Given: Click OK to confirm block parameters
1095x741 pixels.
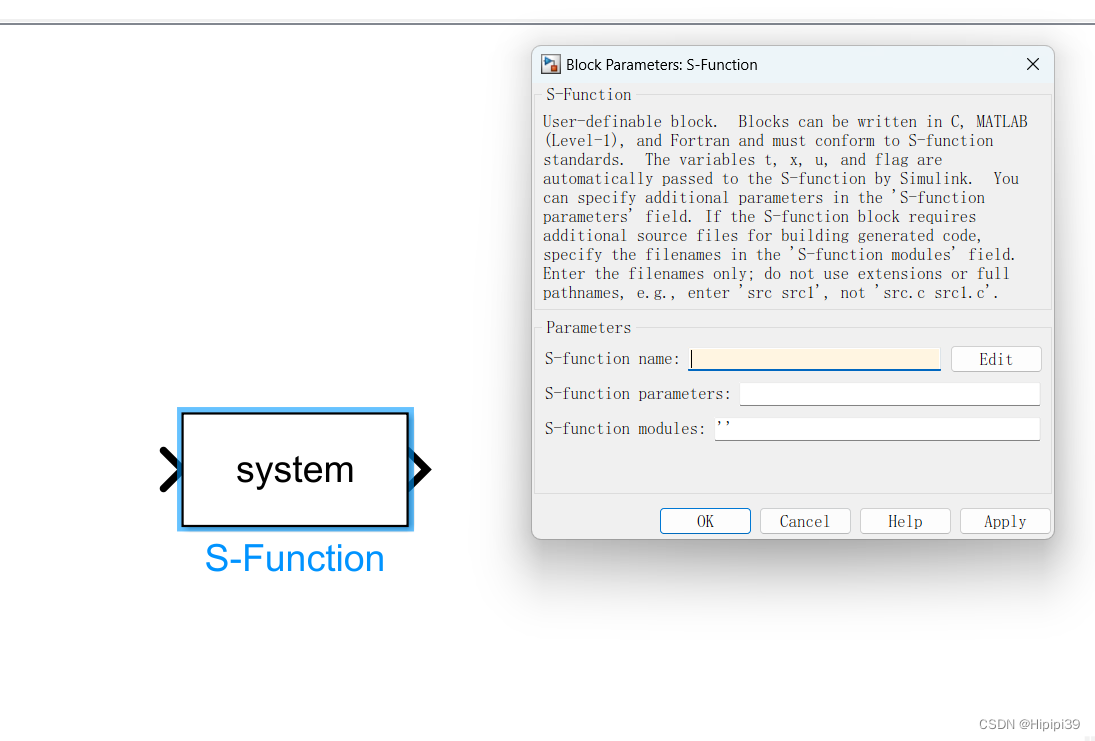Looking at the screenshot, I should [x=705, y=520].
